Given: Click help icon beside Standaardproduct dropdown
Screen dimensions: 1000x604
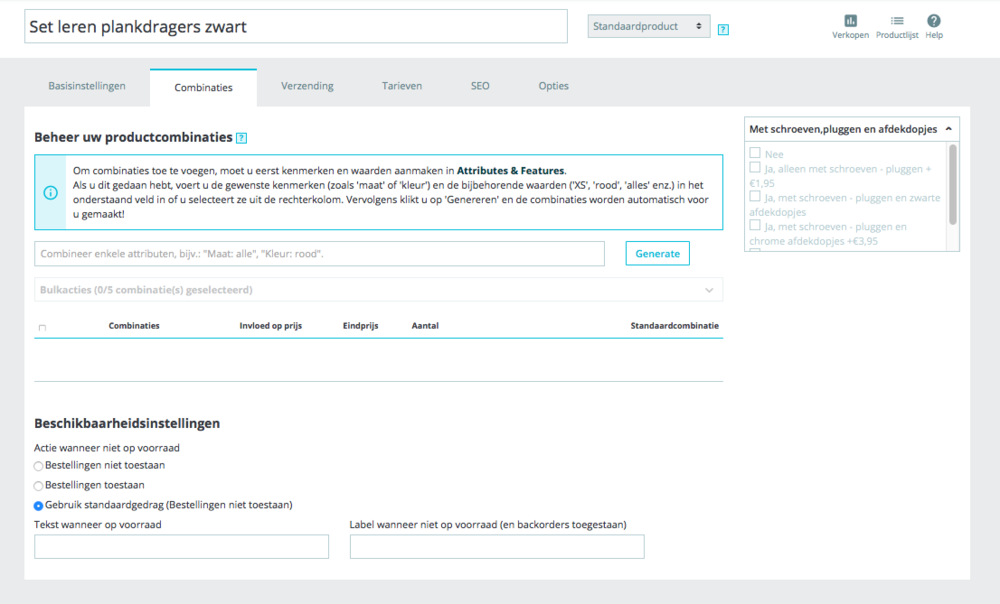Looking at the screenshot, I should click(723, 29).
